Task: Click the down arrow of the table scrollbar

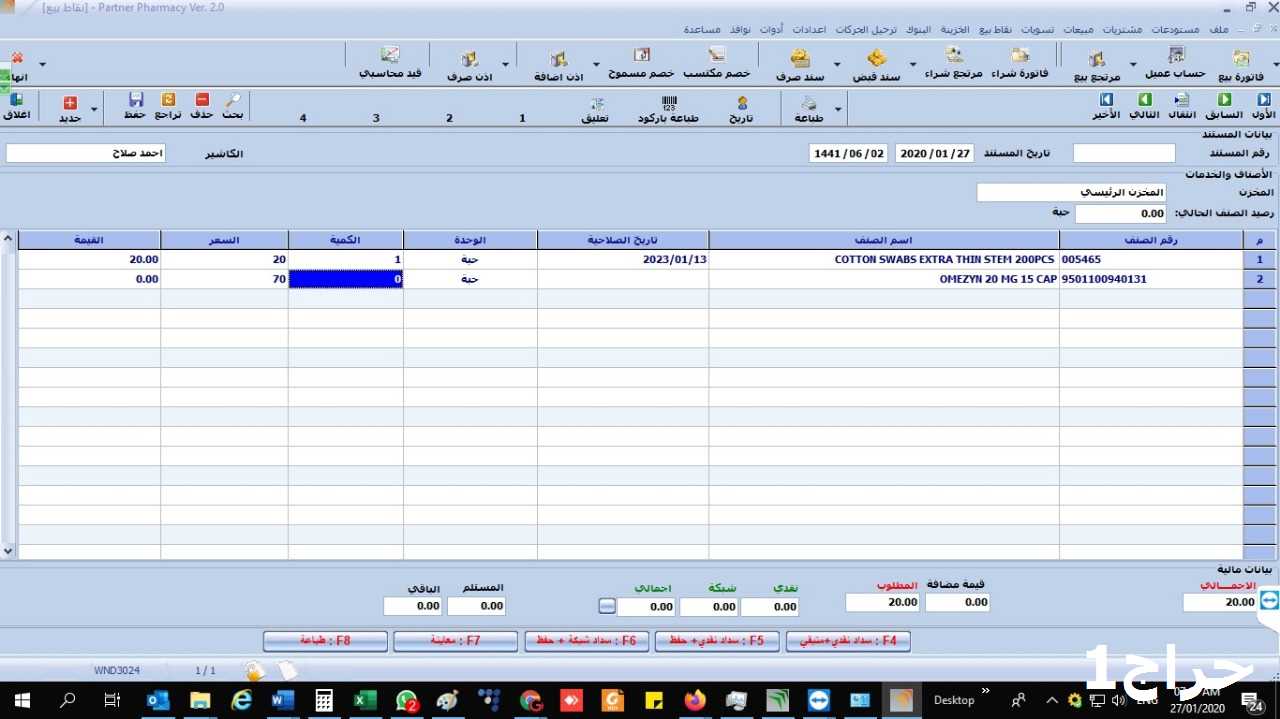Action: 8,551
